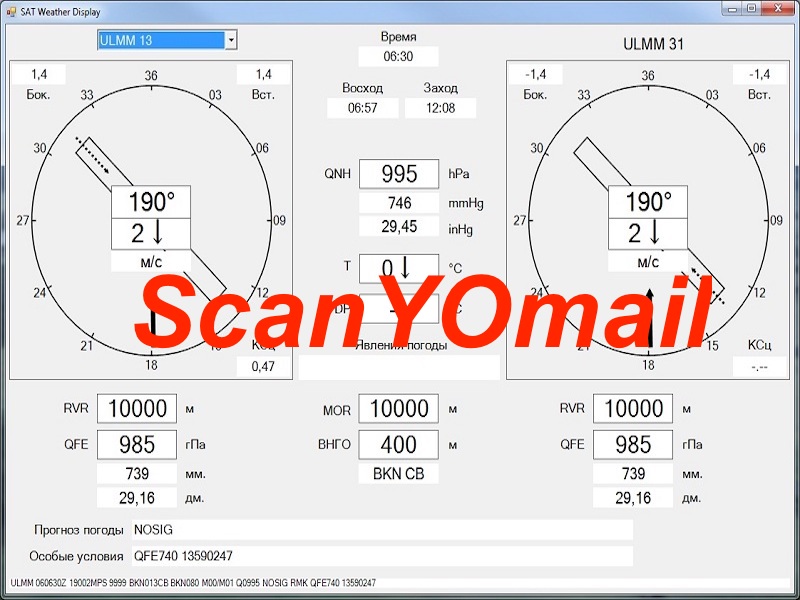
Task: Click the METAR string in status bar
Action: tap(193, 583)
